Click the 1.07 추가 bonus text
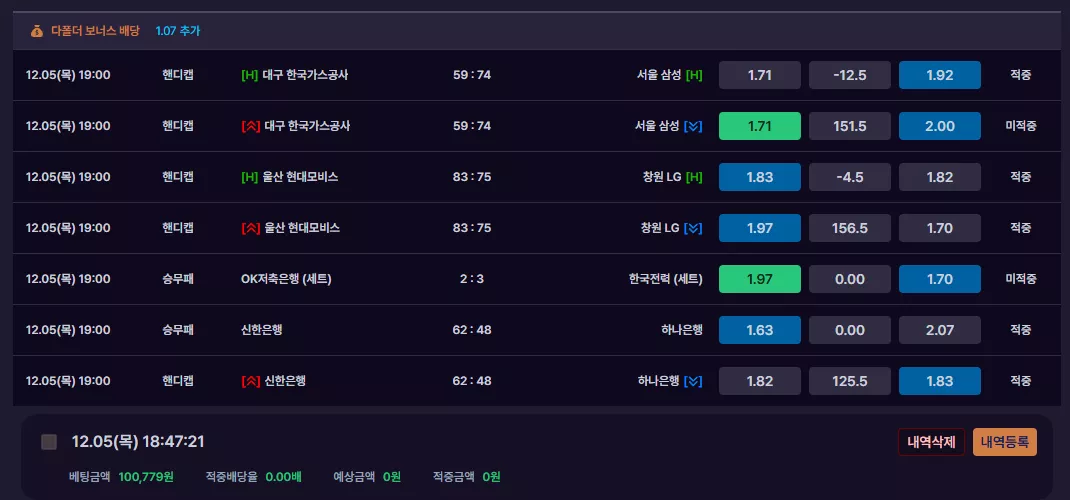 tap(177, 31)
